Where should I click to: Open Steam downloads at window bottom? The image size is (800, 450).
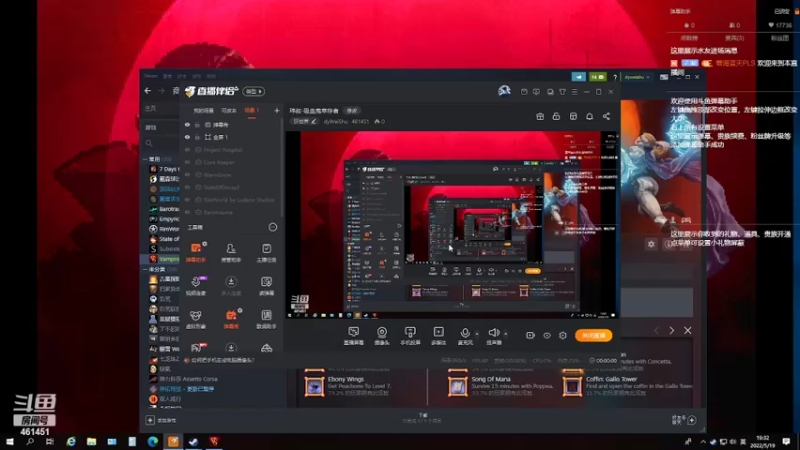[x=422, y=418]
